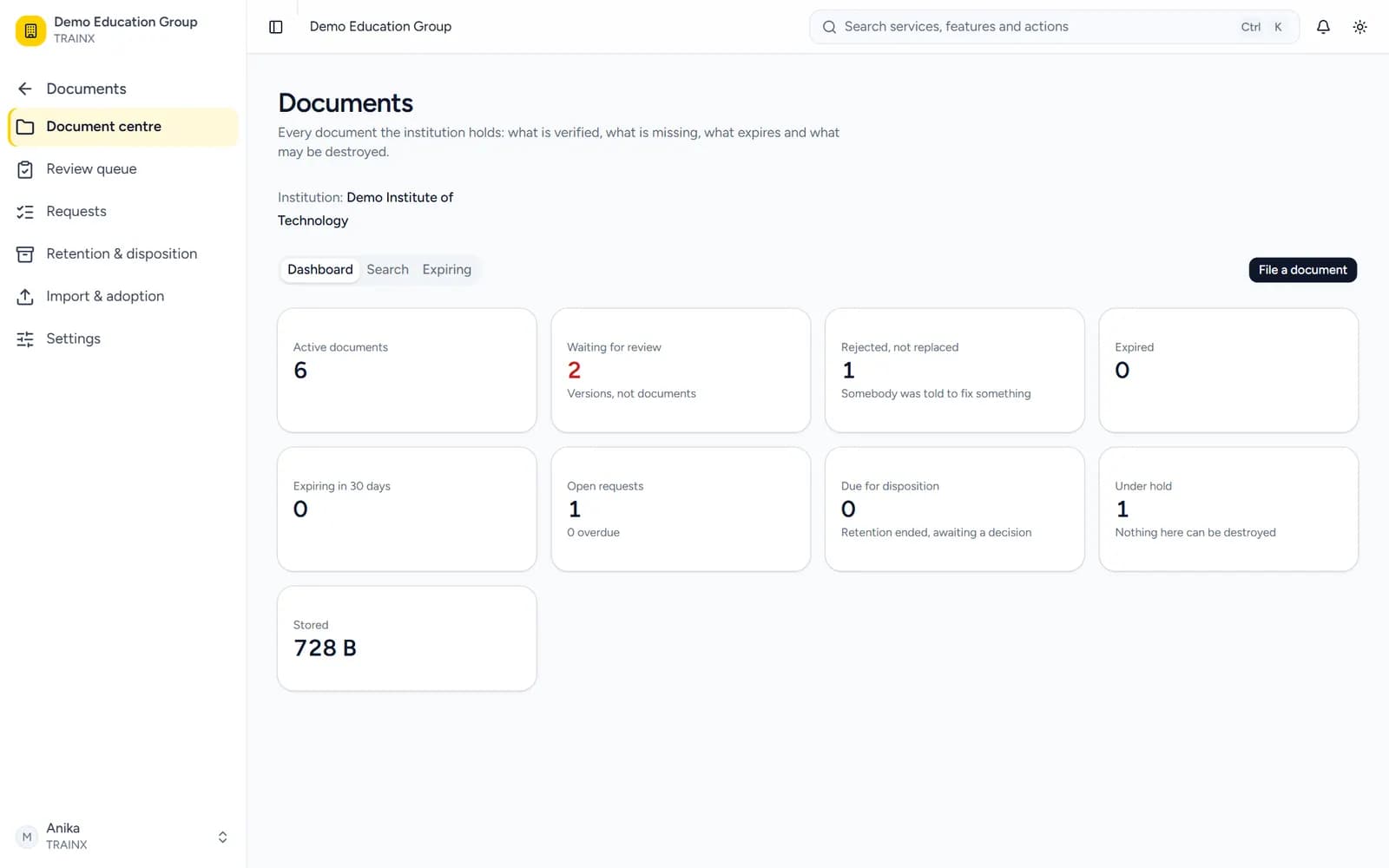Click the File a document button
Viewport: 1389px width, 868px height.
pos(1302,270)
